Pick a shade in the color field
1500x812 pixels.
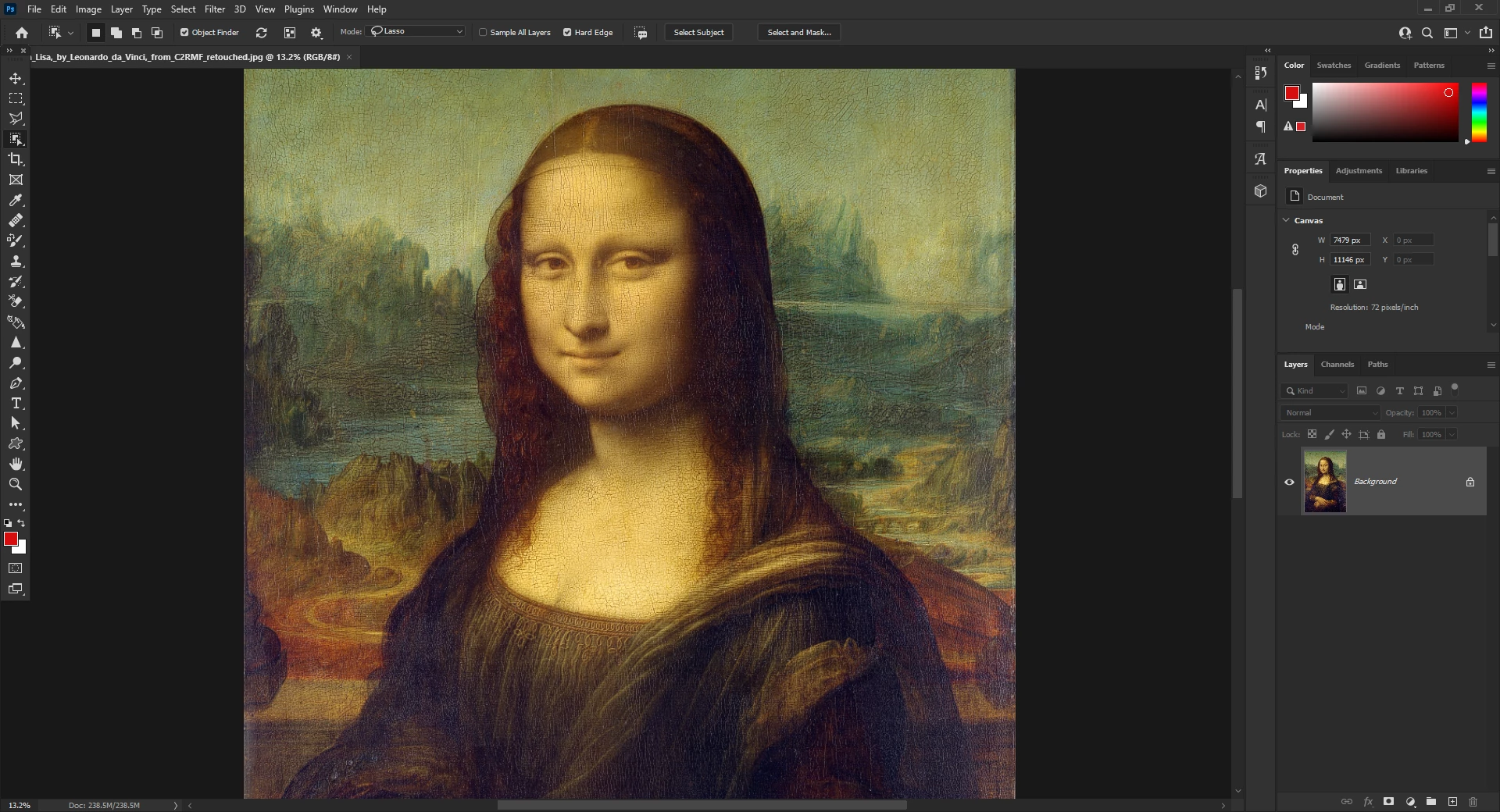[1385, 112]
